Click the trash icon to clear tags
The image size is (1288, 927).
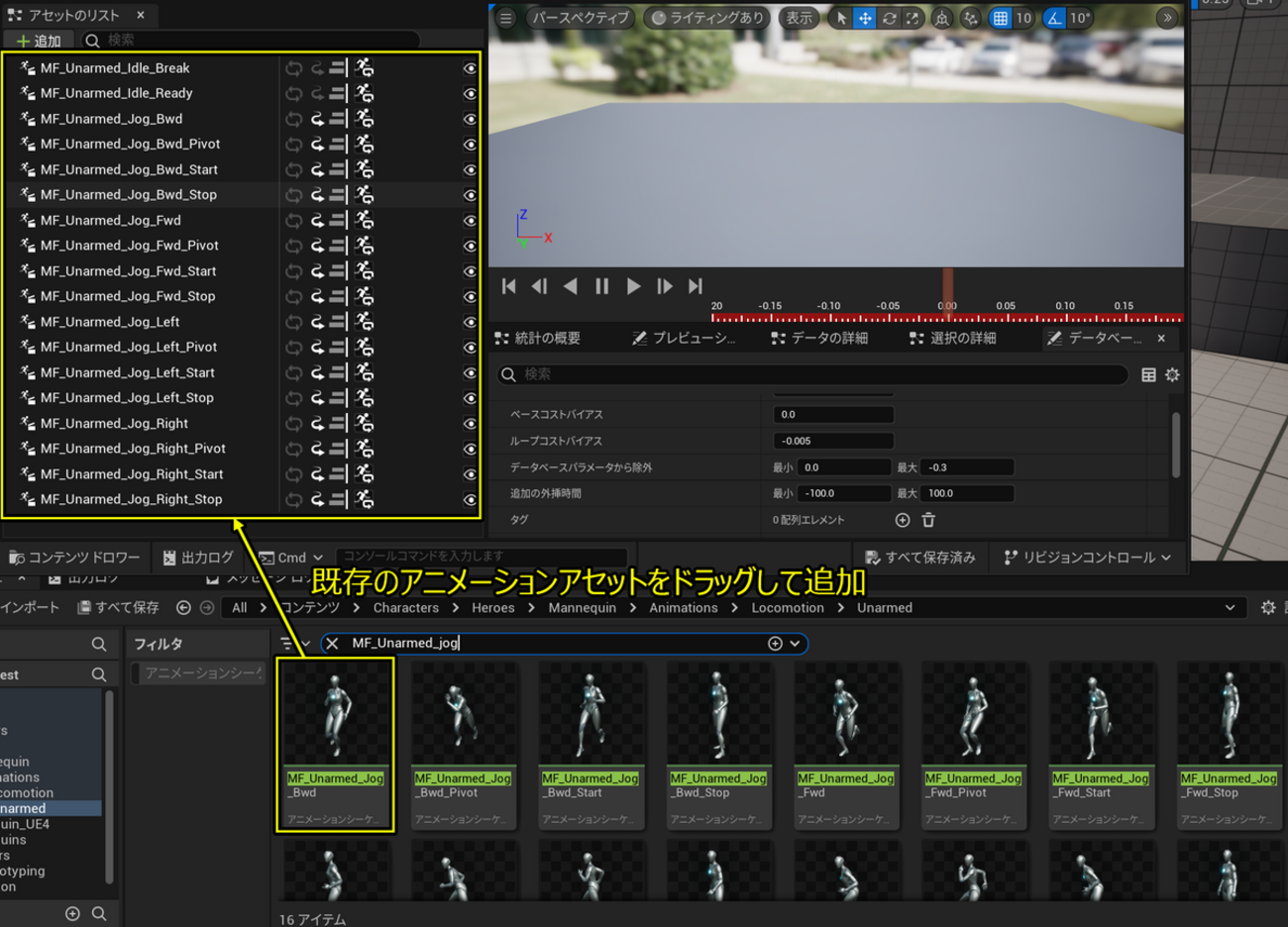pyautogui.click(x=928, y=520)
